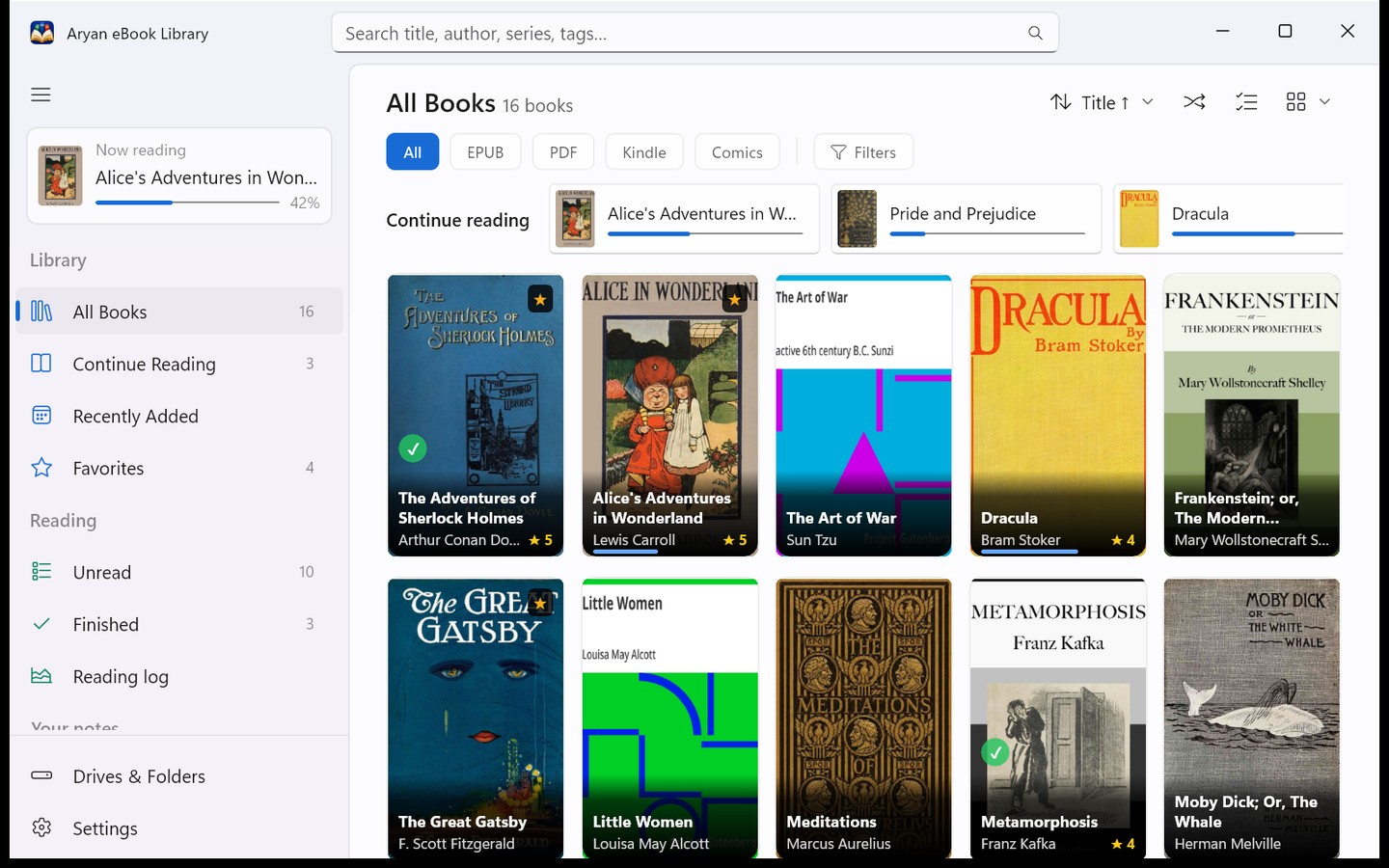Toggle multi-select checklist mode icon
The image size is (1389, 868).
[x=1246, y=101]
